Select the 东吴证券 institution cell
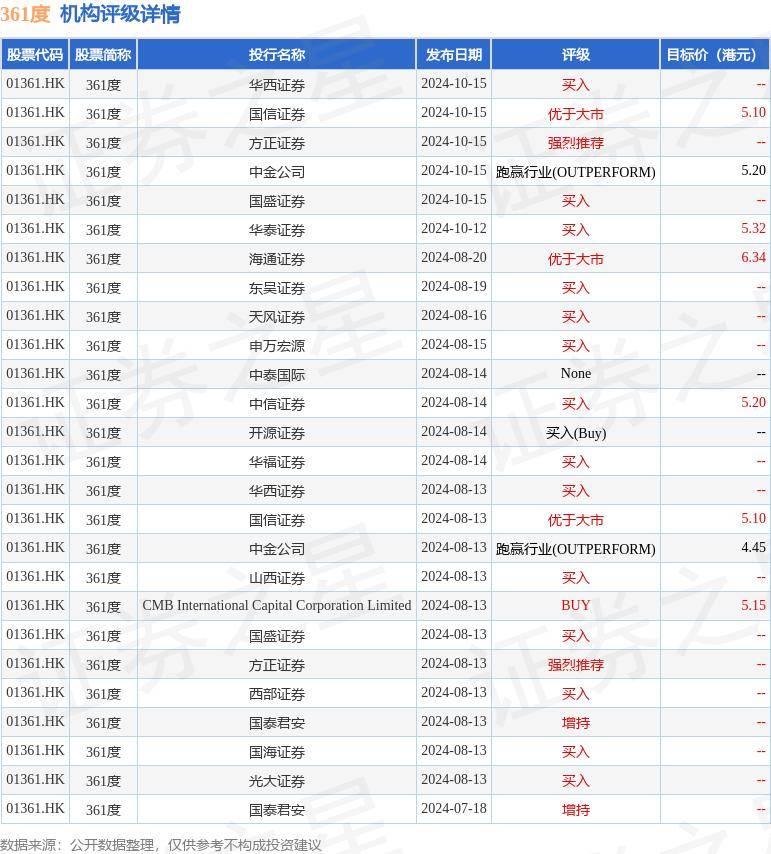The height and width of the screenshot is (854, 771). point(277,288)
